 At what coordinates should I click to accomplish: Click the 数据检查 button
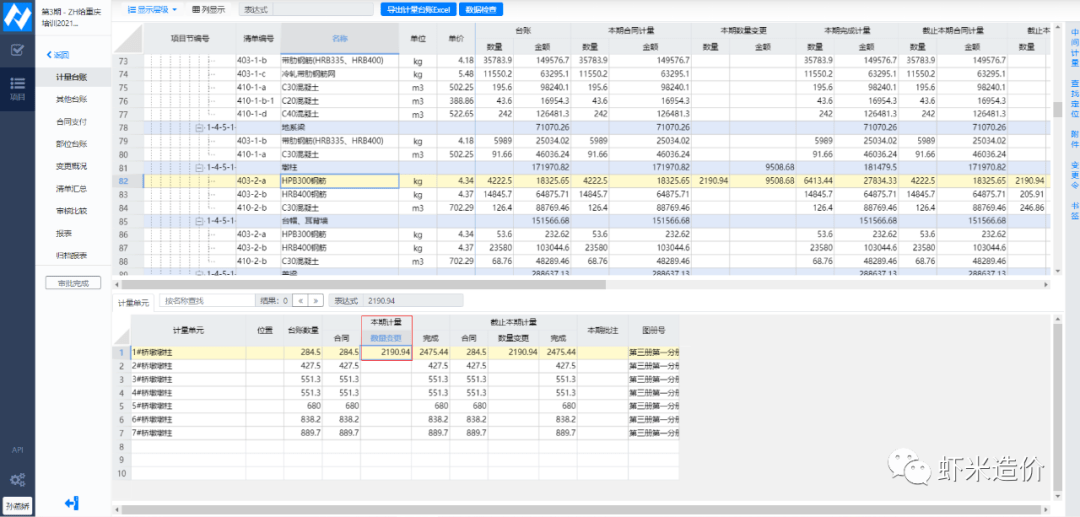point(482,9)
